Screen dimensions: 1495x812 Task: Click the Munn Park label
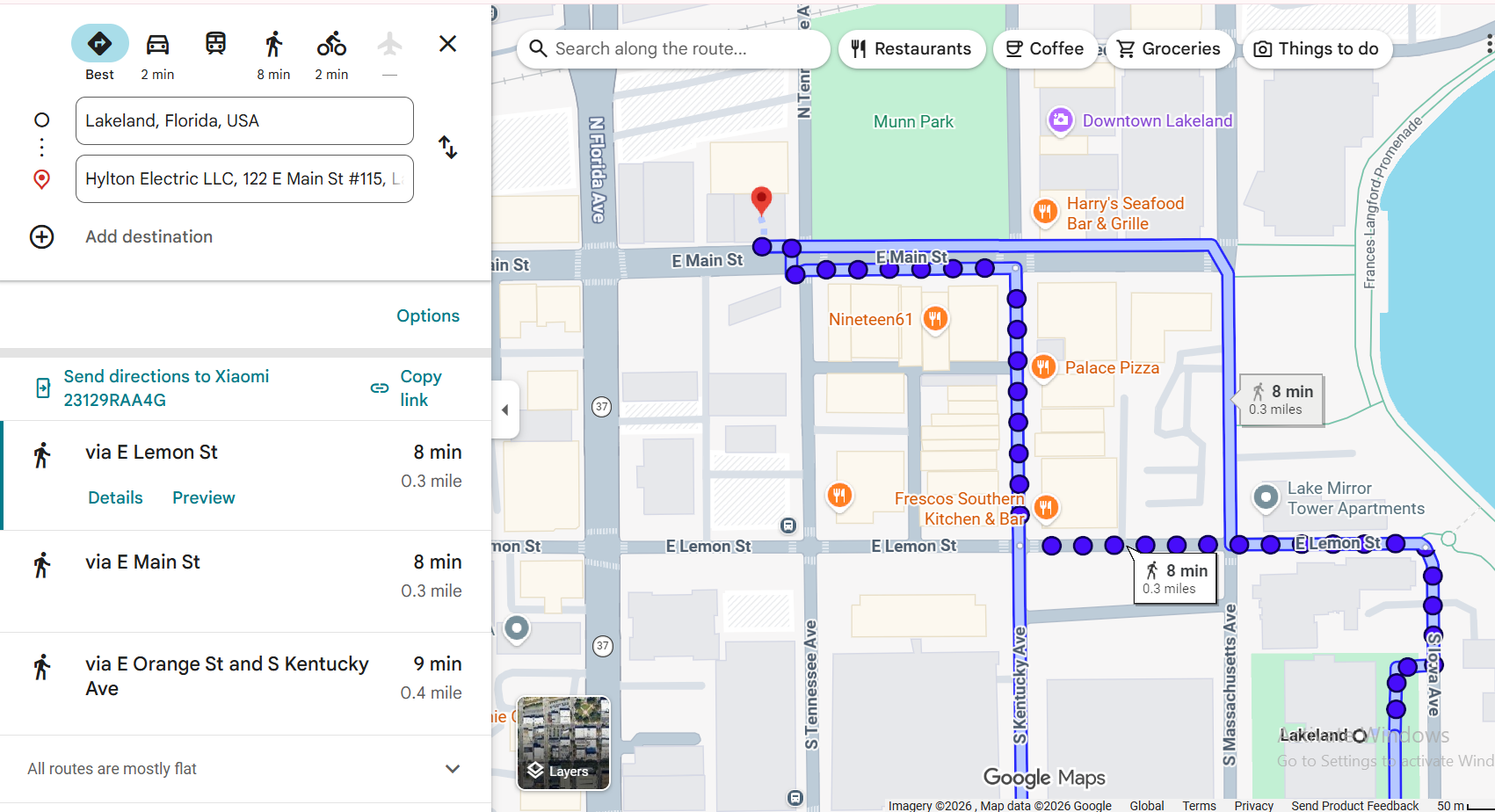click(913, 121)
